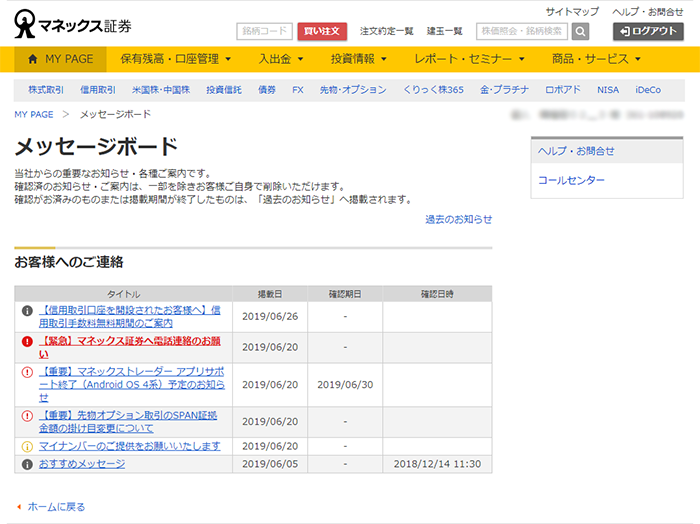The height and width of the screenshot is (524, 700).
Task: Click 2018/12/14 11:30 timestamp cell
Action: tap(437, 464)
